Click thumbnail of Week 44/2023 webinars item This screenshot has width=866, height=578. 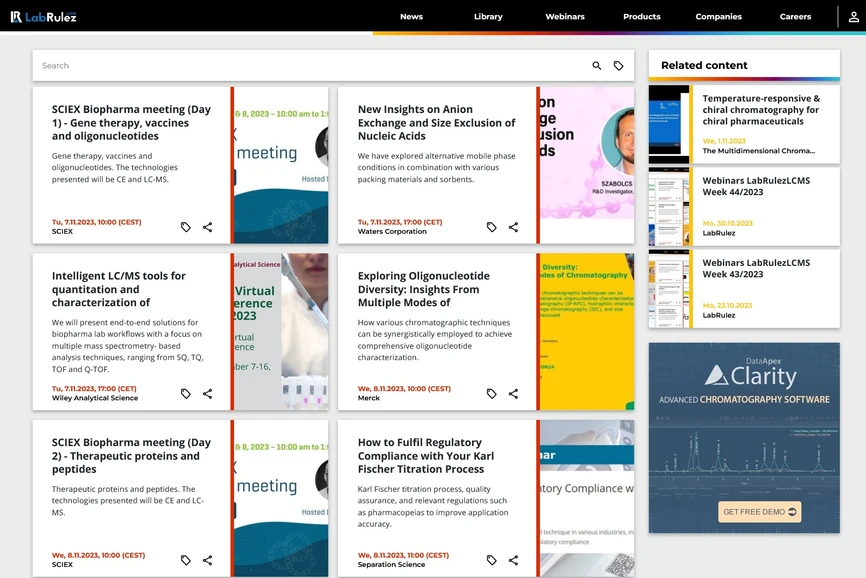(669, 206)
